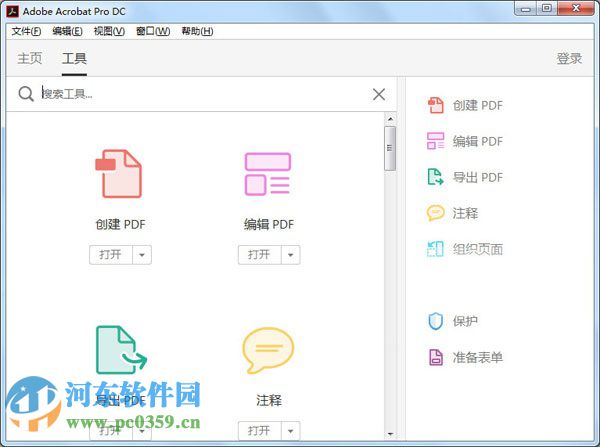The width and height of the screenshot is (600, 447).
Task: Open the 视图(V) menu
Action: tap(109, 31)
